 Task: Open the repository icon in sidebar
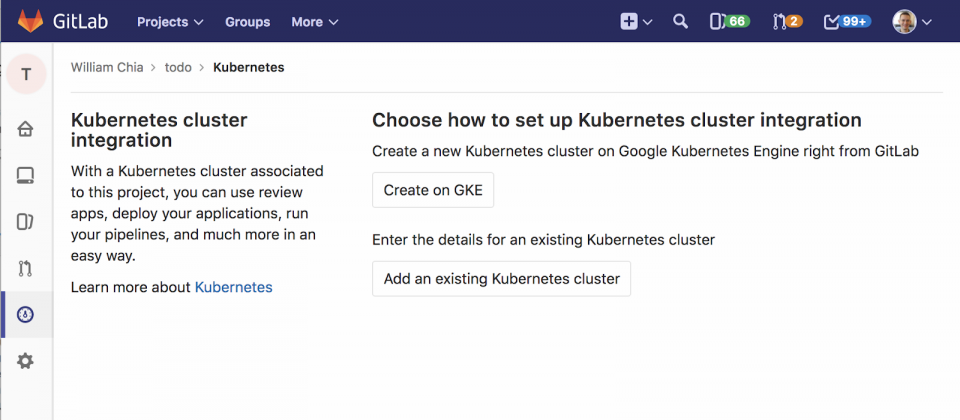pos(25,176)
